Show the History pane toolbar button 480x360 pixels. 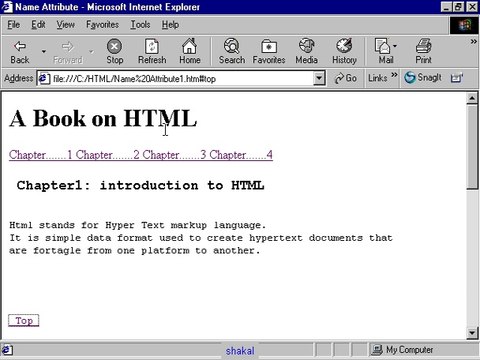pyautogui.click(x=344, y=52)
